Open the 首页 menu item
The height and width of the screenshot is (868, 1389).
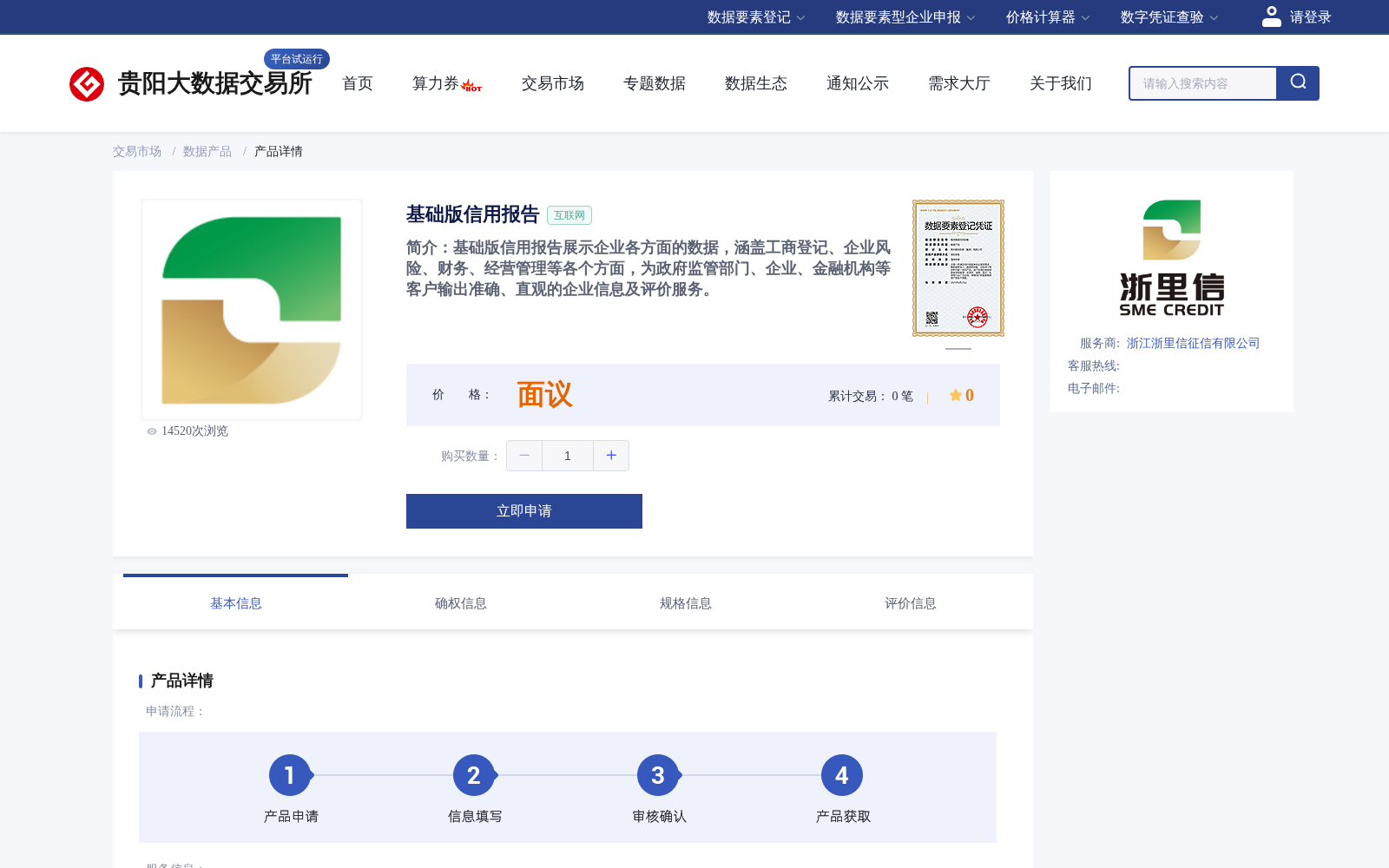[x=358, y=83]
